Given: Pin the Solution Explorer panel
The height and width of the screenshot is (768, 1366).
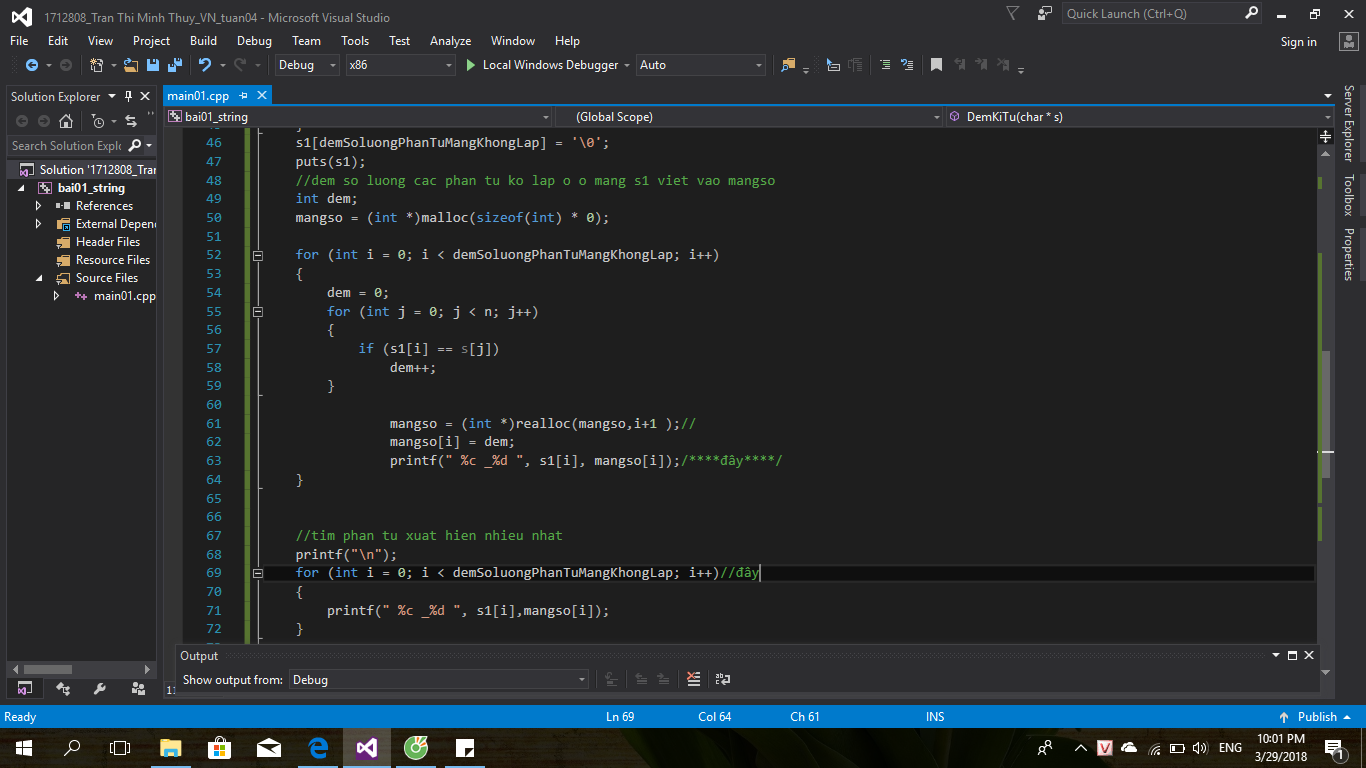Looking at the screenshot, I should click(x=127, y=96).
